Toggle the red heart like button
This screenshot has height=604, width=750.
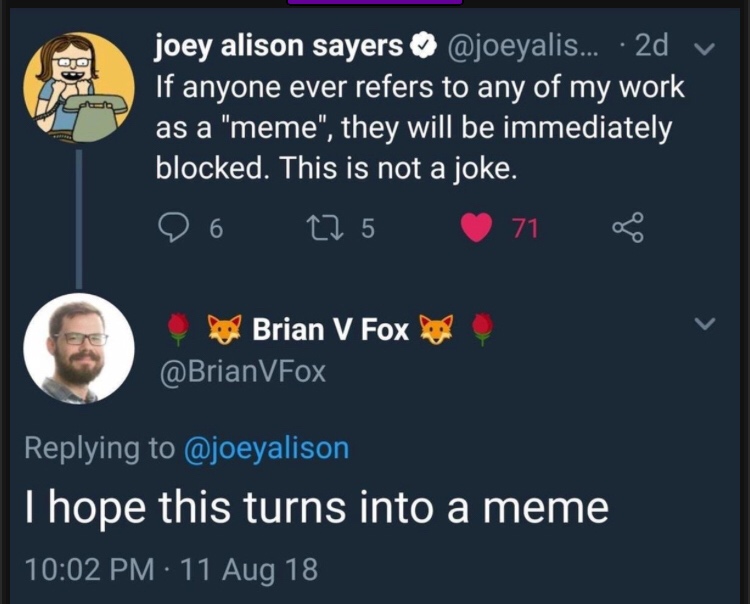pyautogui.click(x=478, y=229)
